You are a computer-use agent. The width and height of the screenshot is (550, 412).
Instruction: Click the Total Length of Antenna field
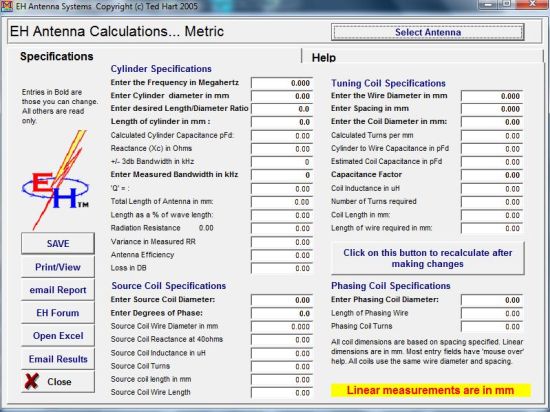click(x=282, y=202)
